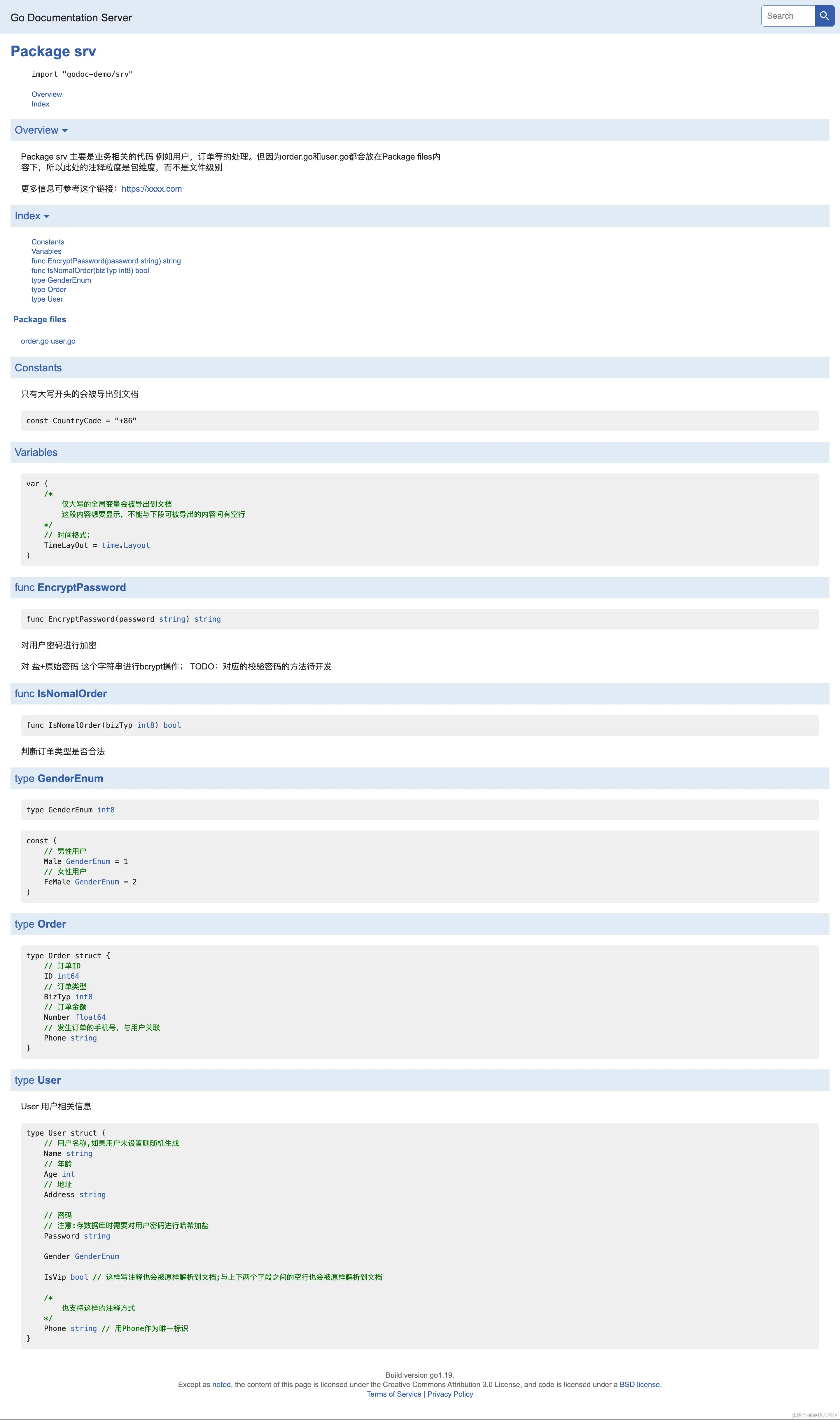Open the Index link under import
This screenshot has width=840, height=1420.
point(40,104)
